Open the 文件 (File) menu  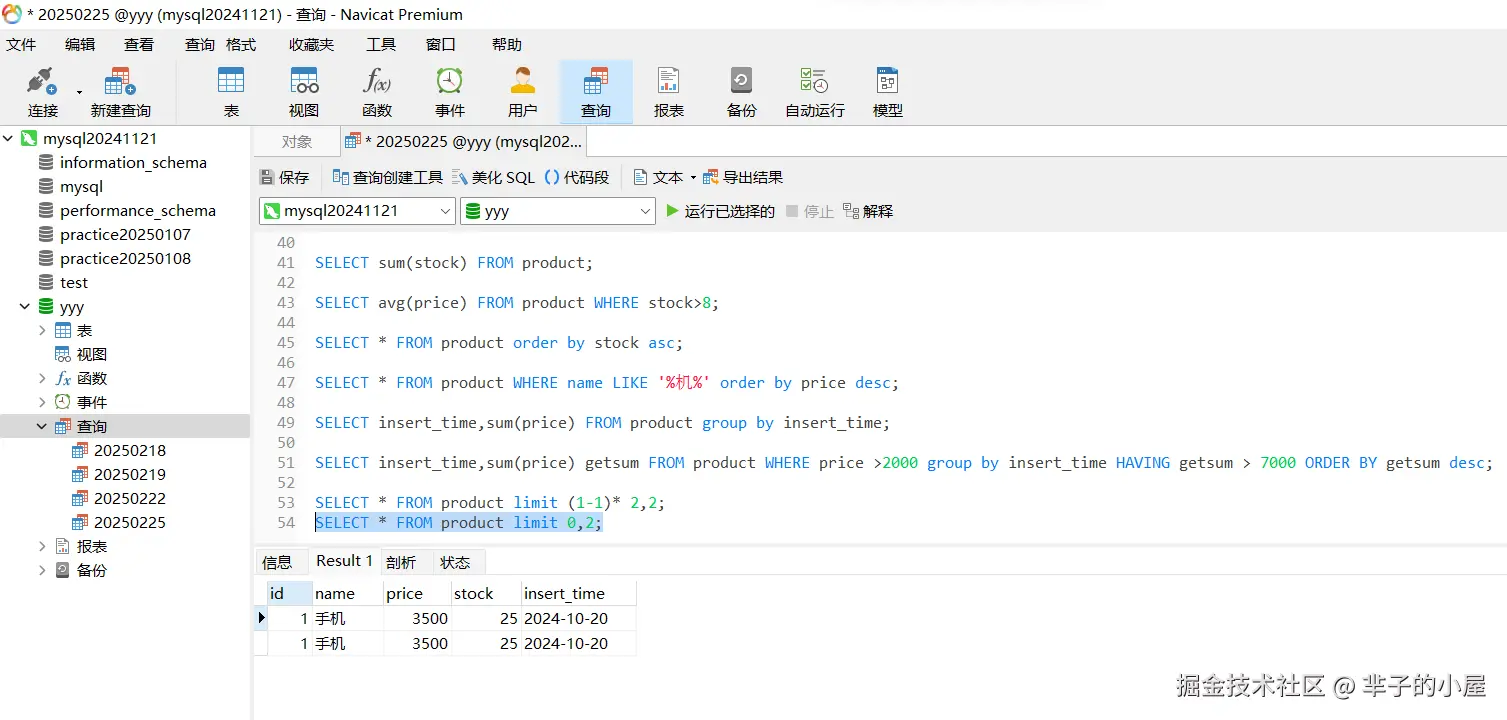pos(21,44)
